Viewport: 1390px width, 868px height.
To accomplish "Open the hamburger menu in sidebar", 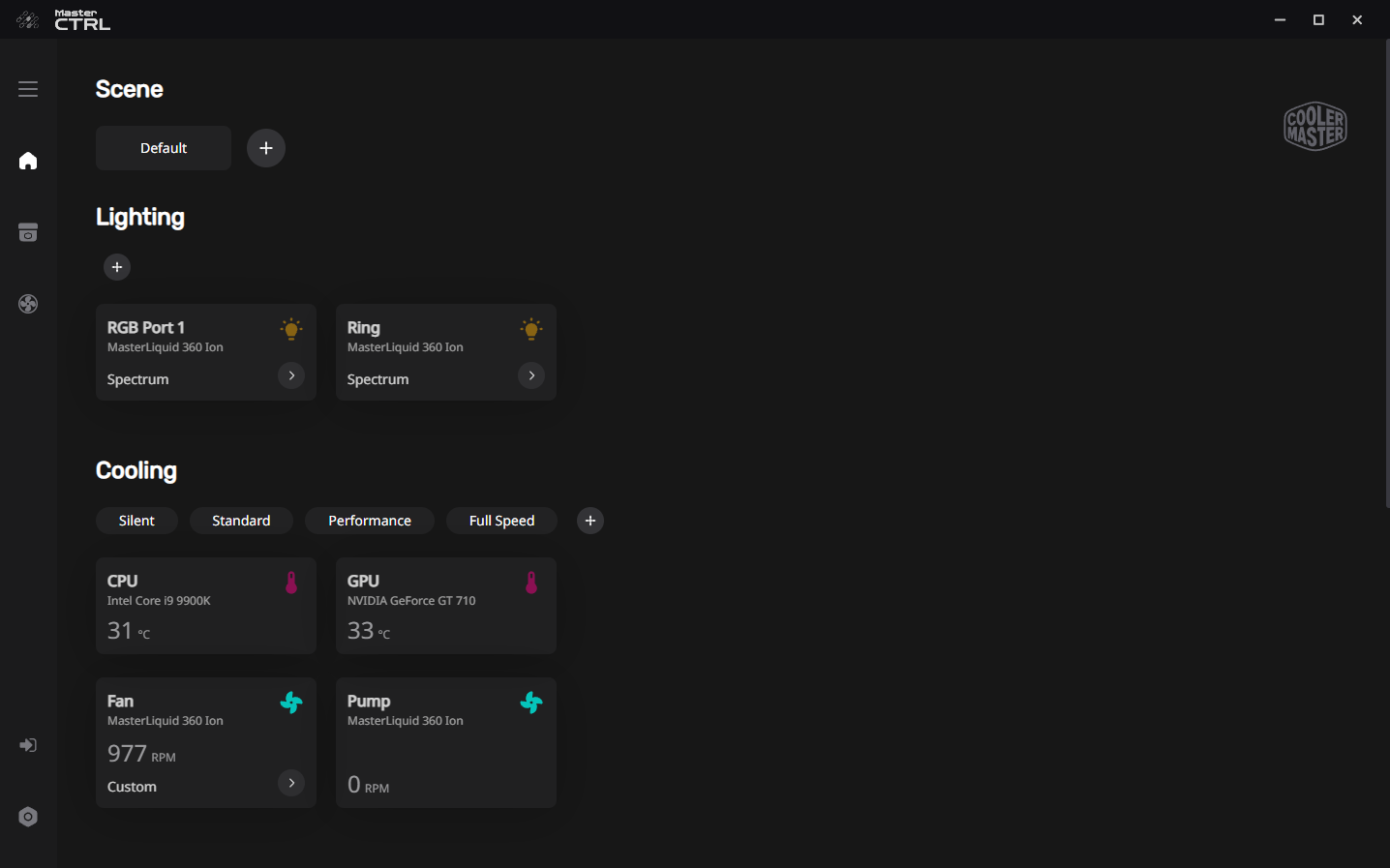I will [x=28, y=89].
